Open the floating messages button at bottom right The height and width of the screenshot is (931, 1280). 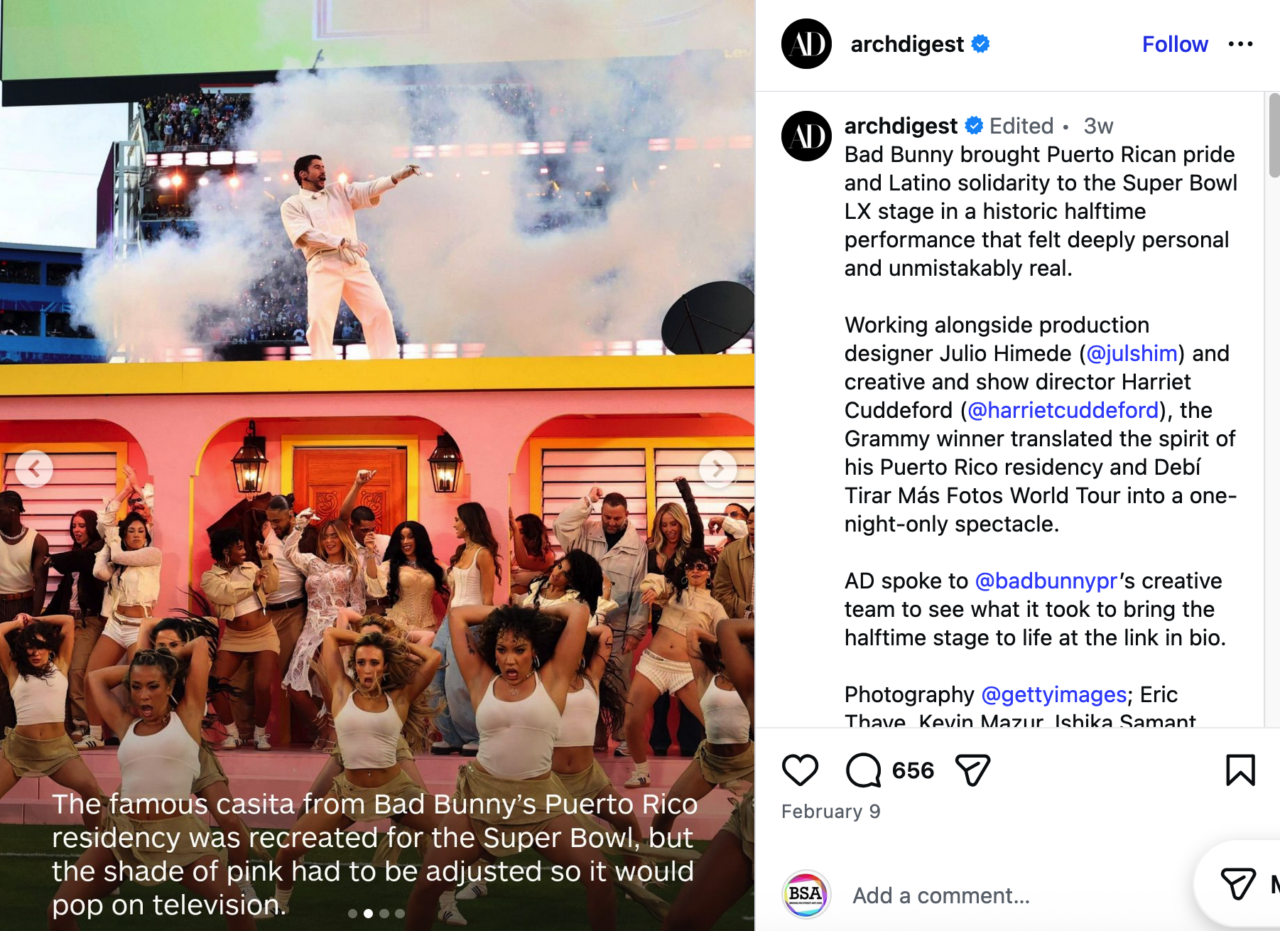point(1240,884)
